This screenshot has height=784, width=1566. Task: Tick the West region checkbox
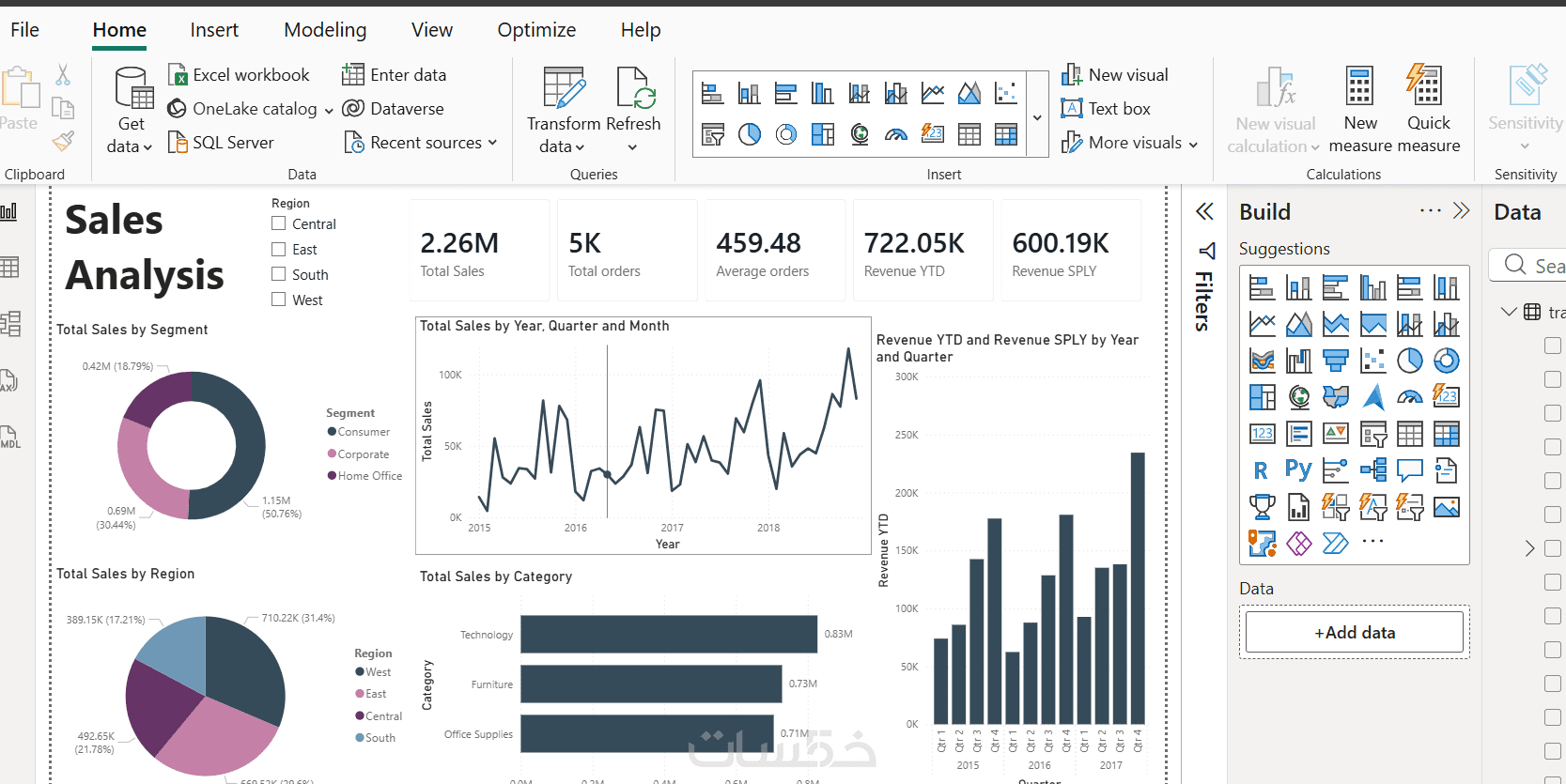(x=278, y=300)
